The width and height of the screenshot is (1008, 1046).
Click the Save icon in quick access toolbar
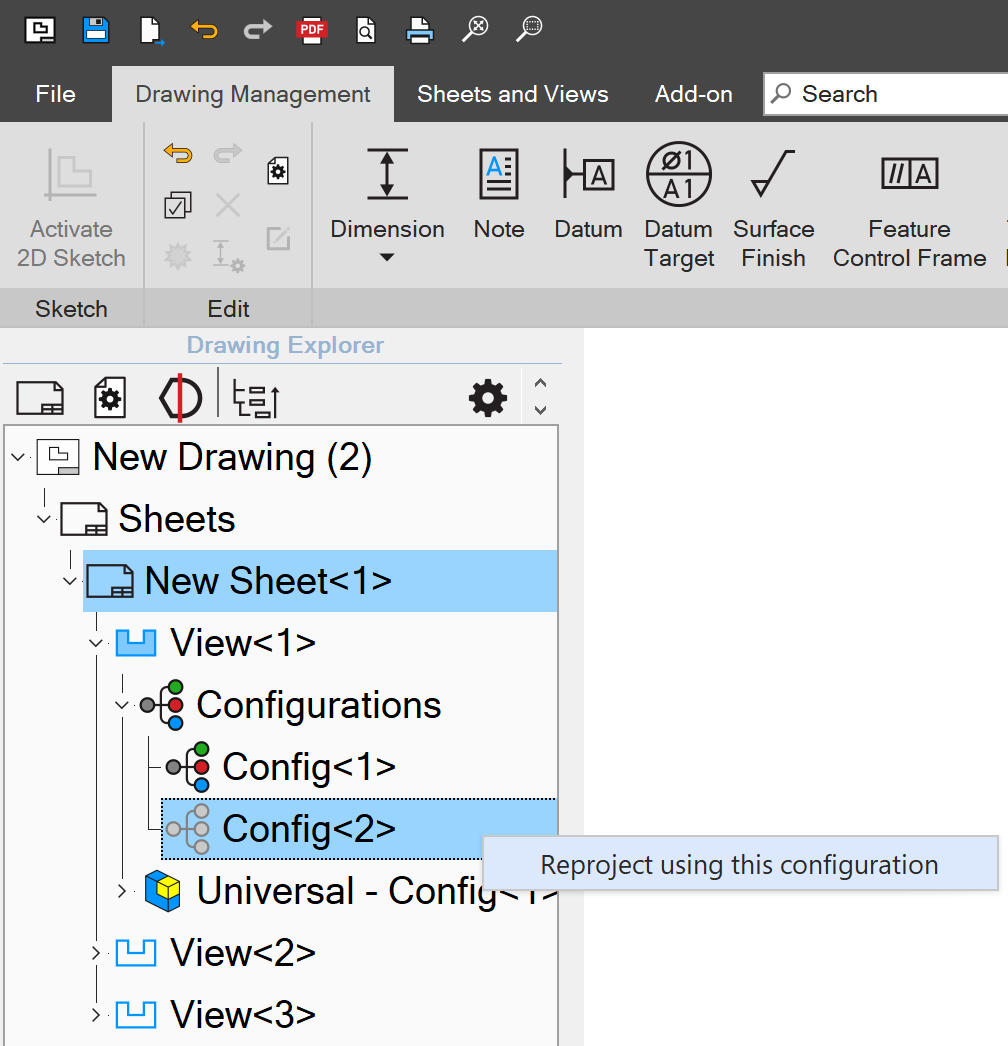click(96, 30)
